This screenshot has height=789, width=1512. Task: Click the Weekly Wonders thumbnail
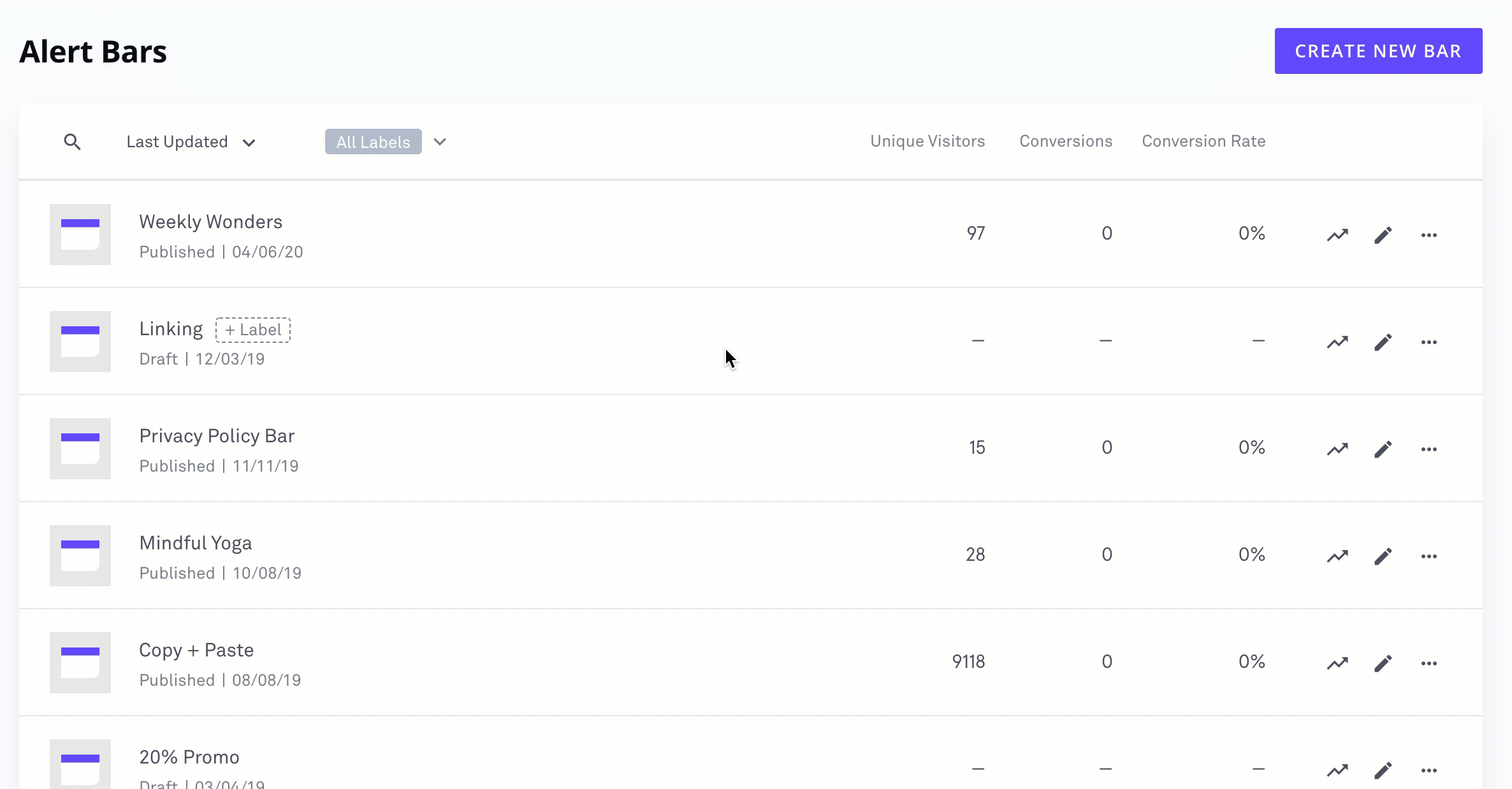(80, 235)
